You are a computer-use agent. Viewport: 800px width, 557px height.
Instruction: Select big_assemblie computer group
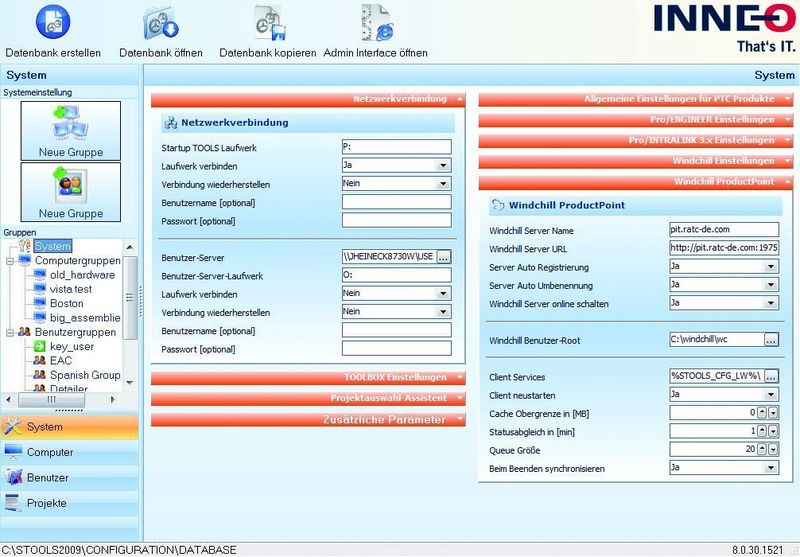pos(85,317)
